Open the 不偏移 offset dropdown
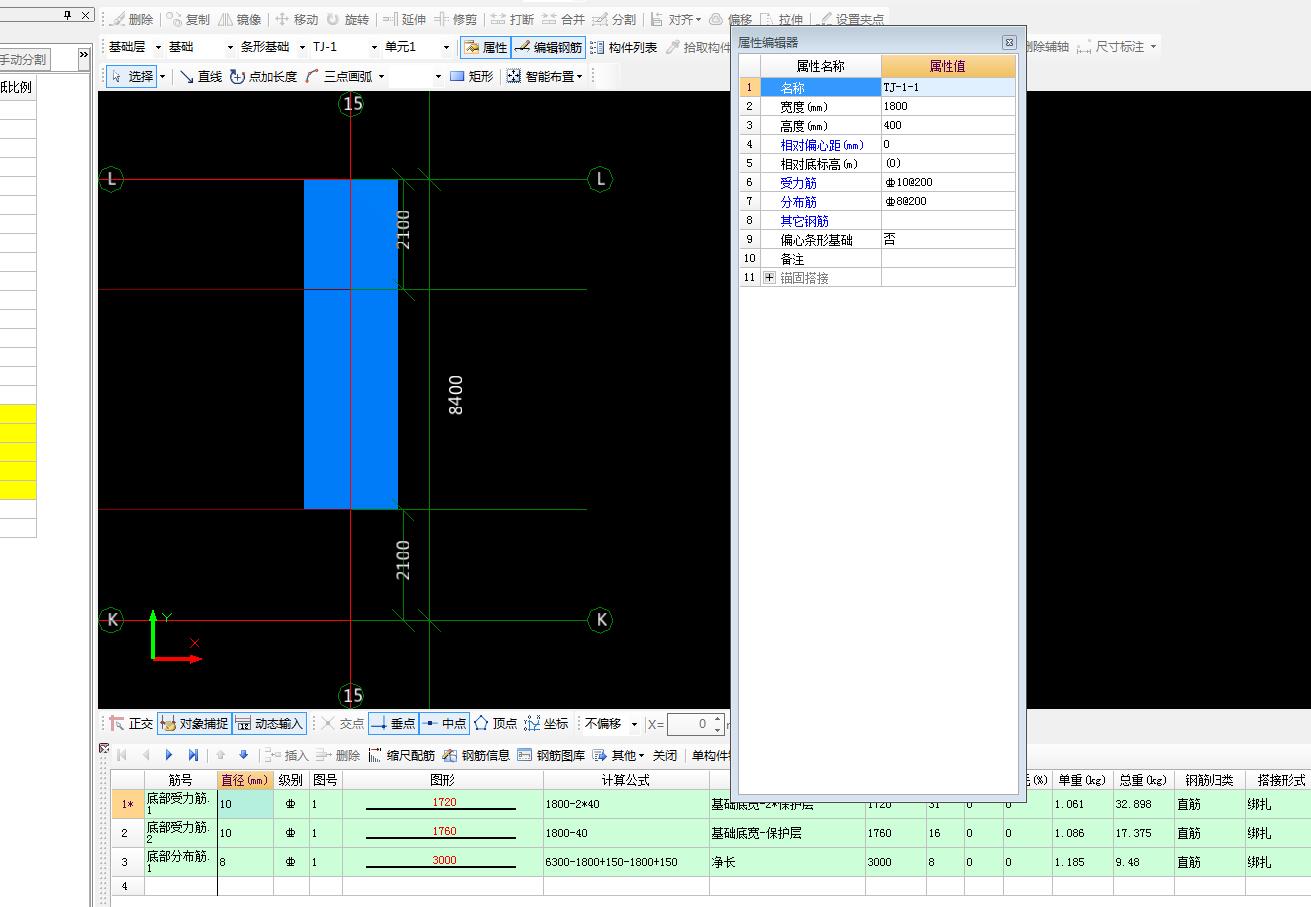 click(x=612, y=724)
